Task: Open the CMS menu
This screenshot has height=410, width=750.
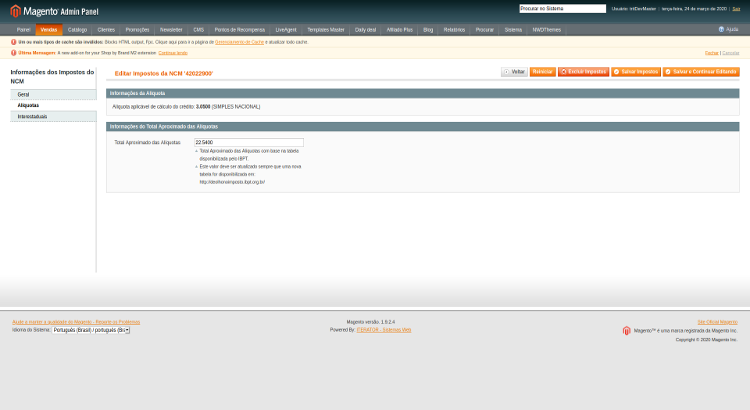Action: click(199, 30)
